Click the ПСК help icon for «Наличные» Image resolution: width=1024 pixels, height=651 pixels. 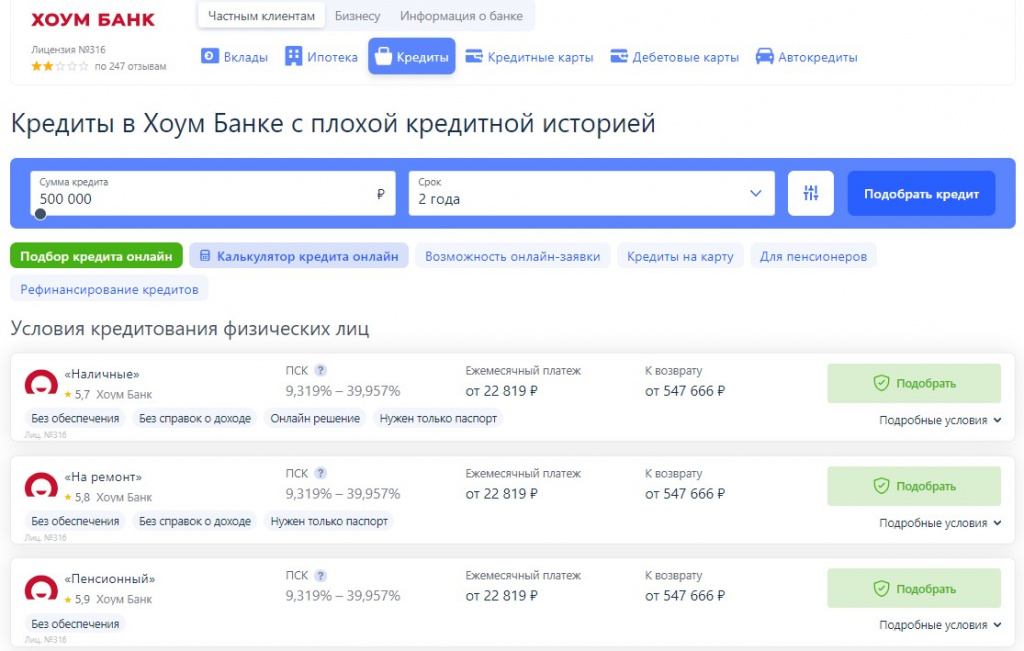pyautogui.click(x=320, y=370)
